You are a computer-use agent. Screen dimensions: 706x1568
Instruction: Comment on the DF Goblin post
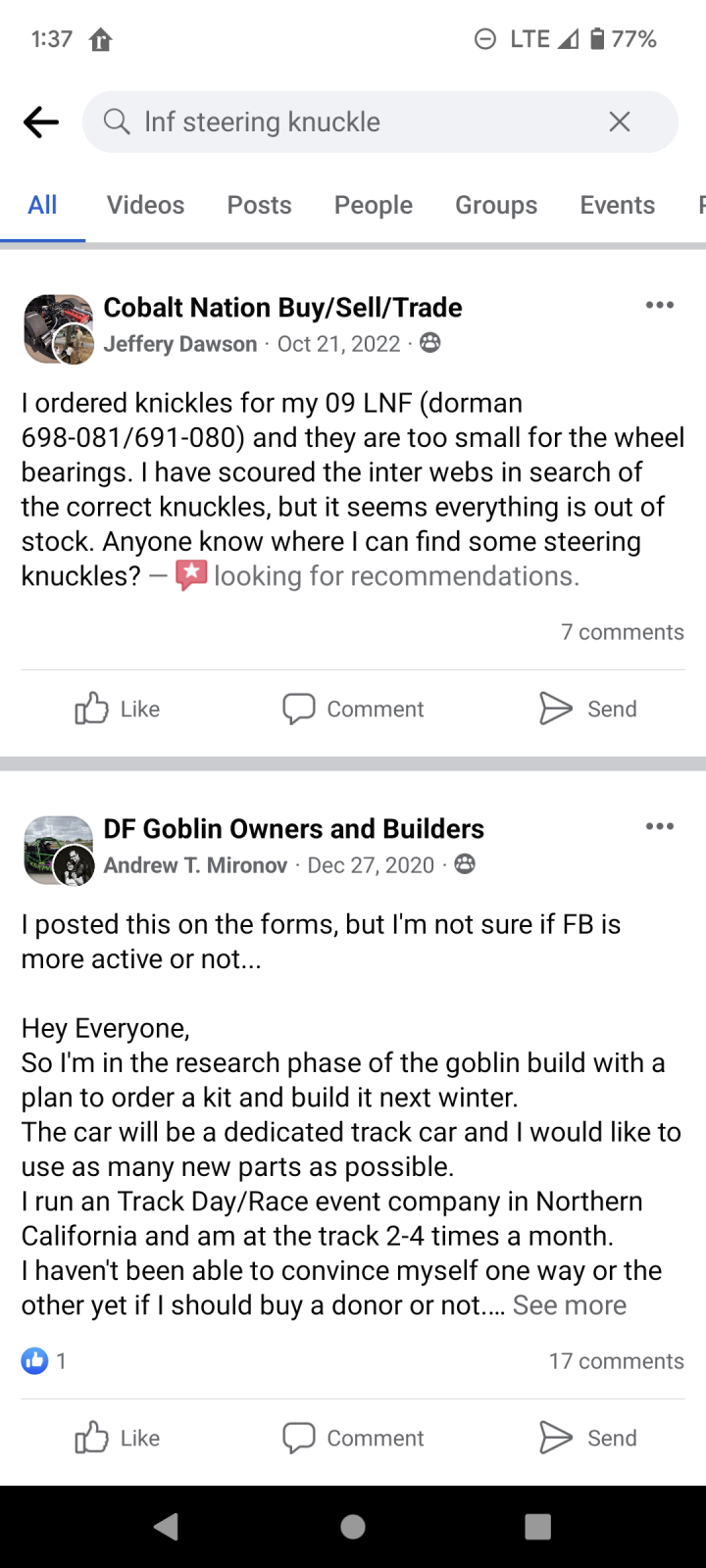click(x=353, y=1438)
